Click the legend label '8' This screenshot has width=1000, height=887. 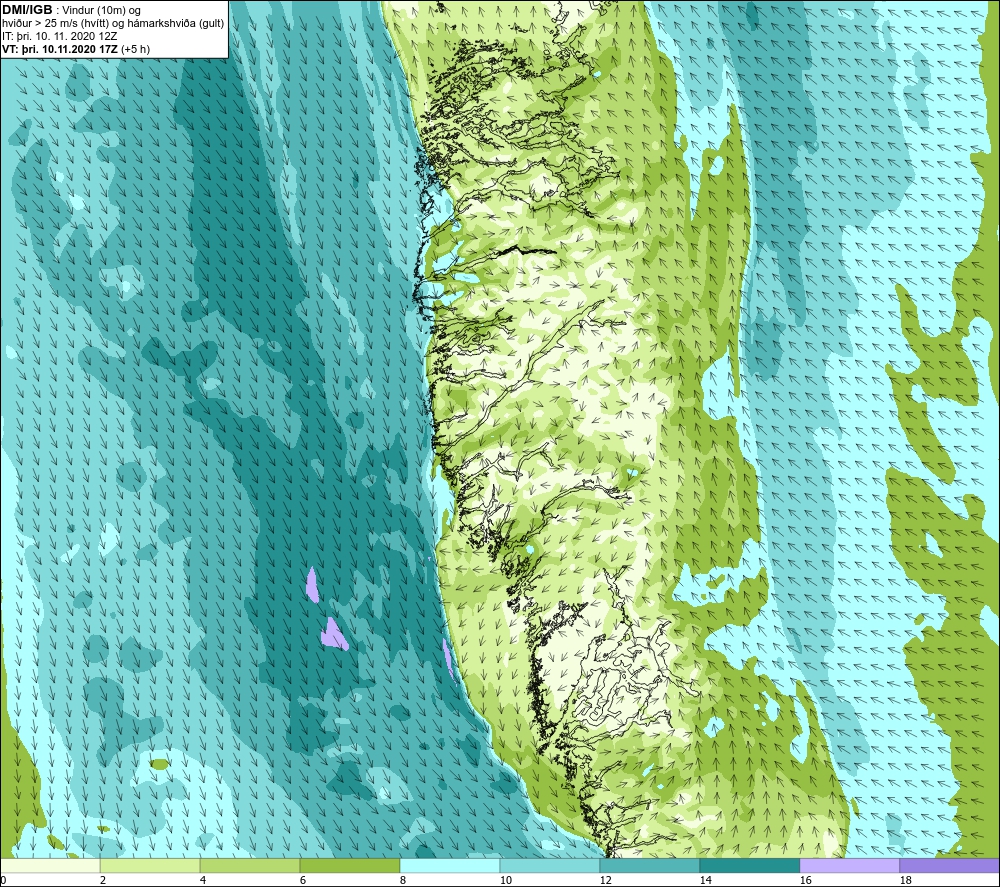point(402,880)
